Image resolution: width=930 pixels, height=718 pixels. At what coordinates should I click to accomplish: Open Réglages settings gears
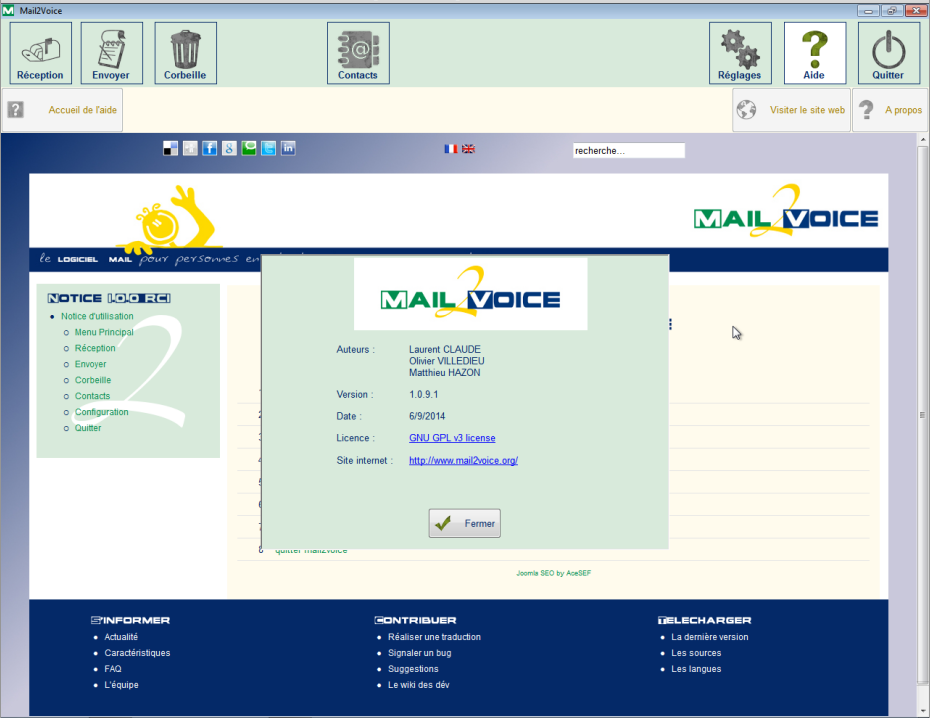coord(740,53)
